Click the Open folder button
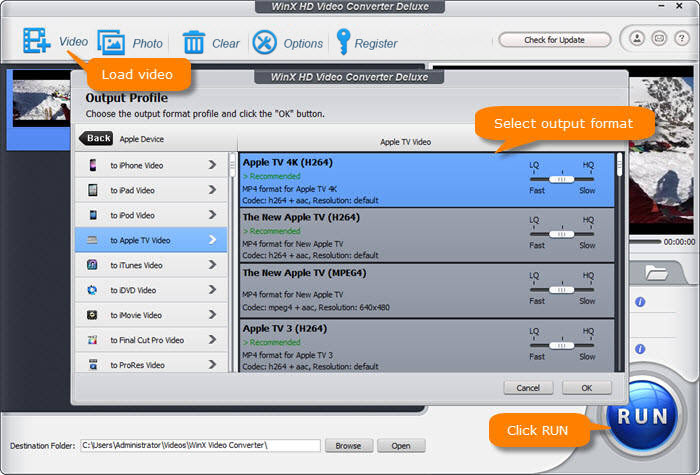The width and height of the screenshot is (700, 475). tap(401, 446)
